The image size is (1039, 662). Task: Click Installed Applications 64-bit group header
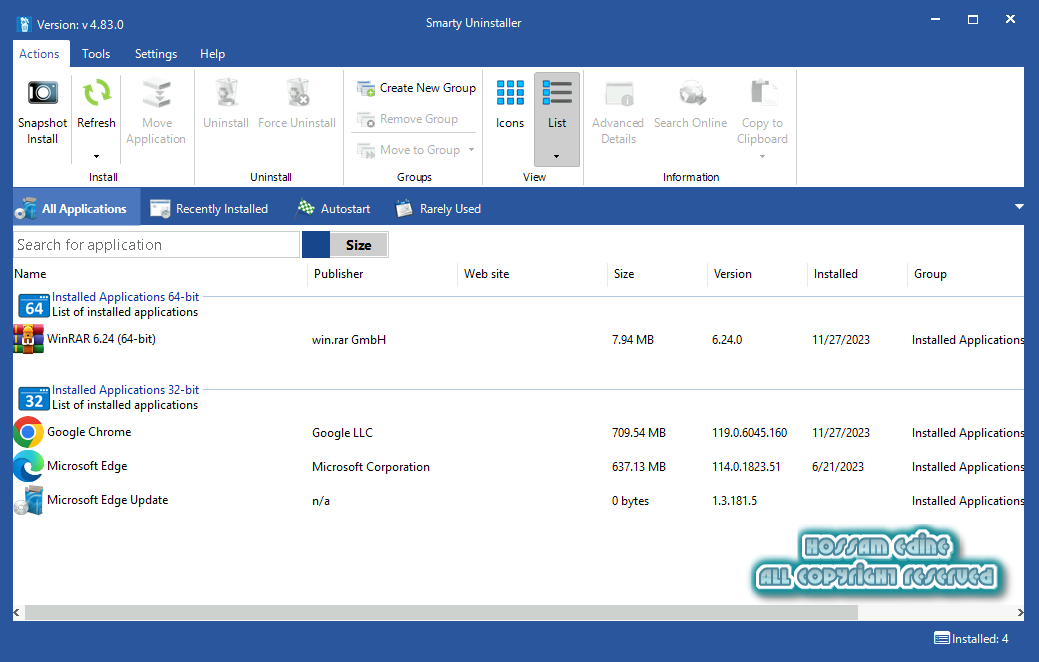(125, 297)
